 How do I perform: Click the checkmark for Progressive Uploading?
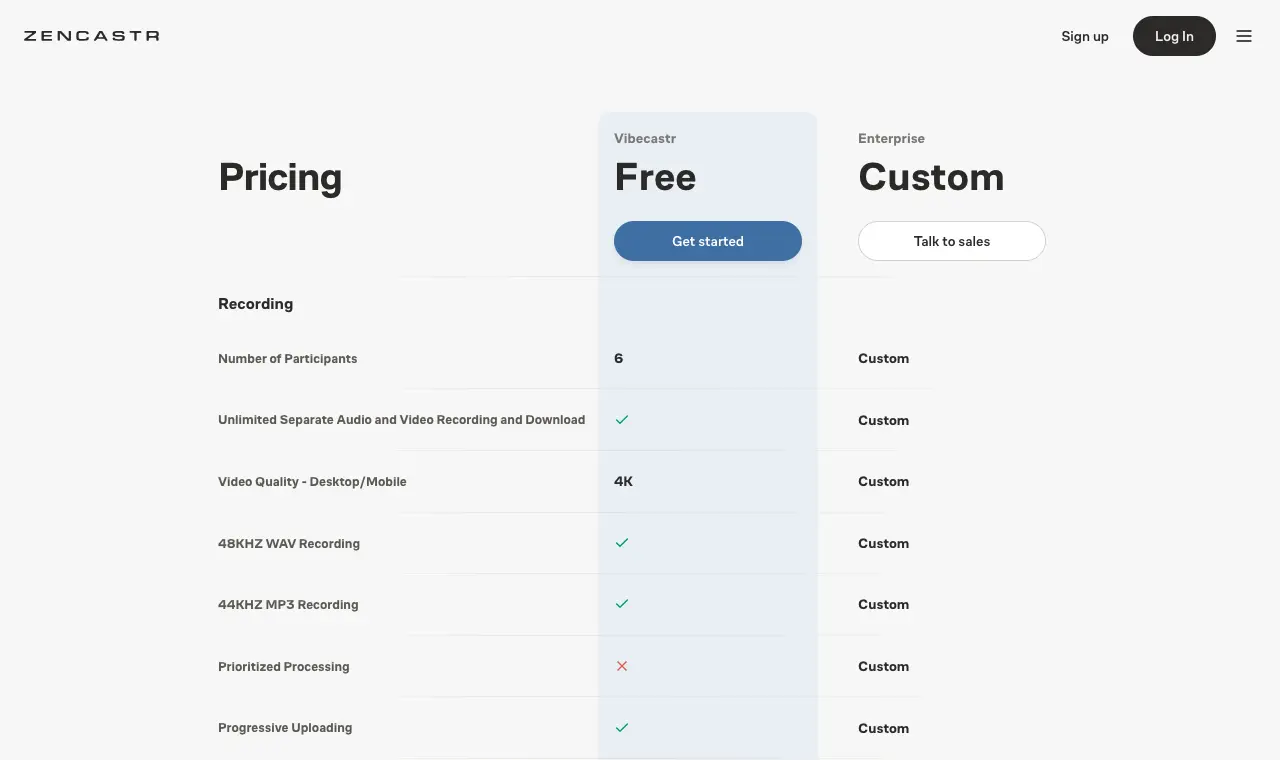(622, 728)
